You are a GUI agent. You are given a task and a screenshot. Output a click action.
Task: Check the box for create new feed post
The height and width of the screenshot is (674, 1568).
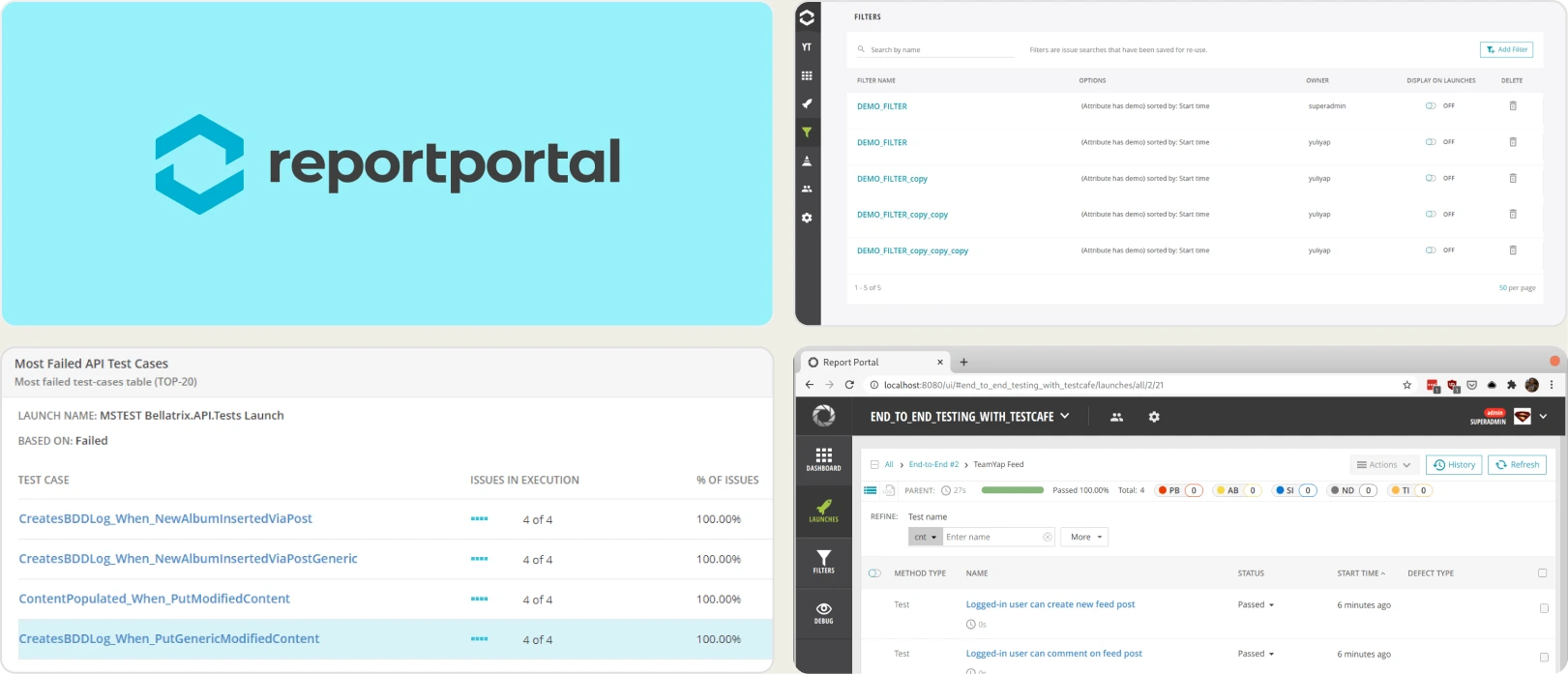[x=1544, y=608]
